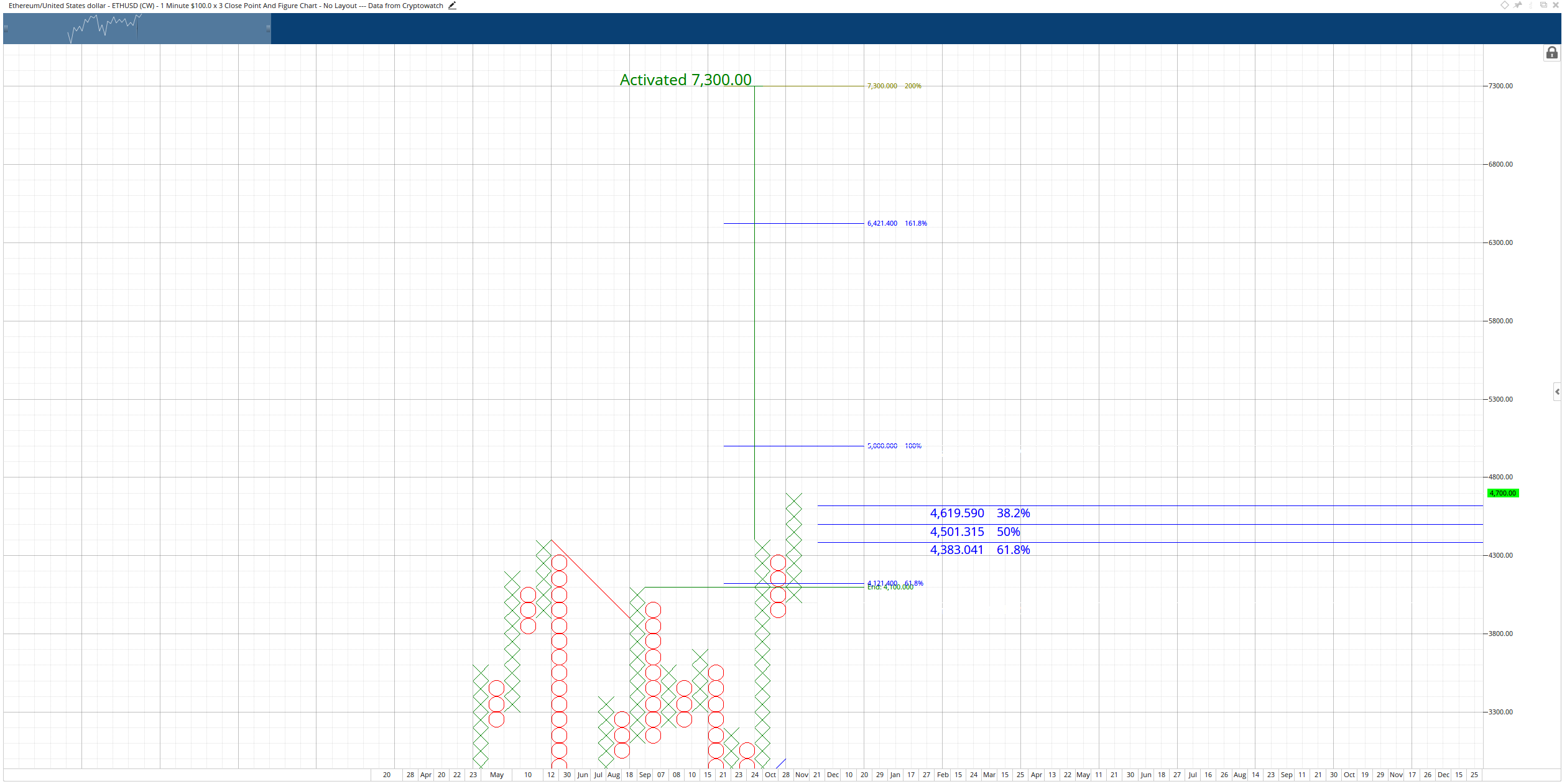
Task: Click the 5,000.000 100% extension label
Action: (x=894, y=446)
